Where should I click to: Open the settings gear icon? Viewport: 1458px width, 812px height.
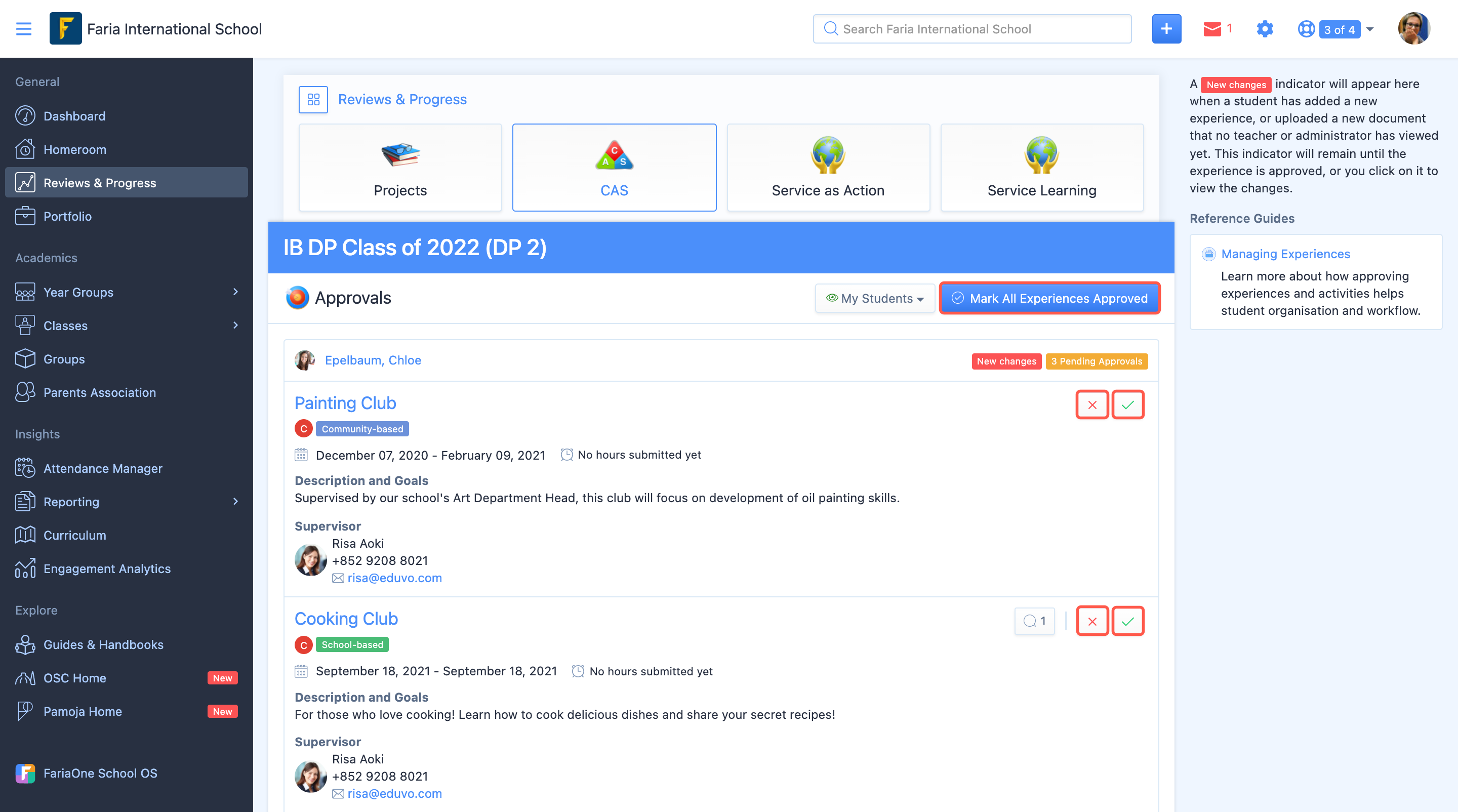pos(1265,29)
